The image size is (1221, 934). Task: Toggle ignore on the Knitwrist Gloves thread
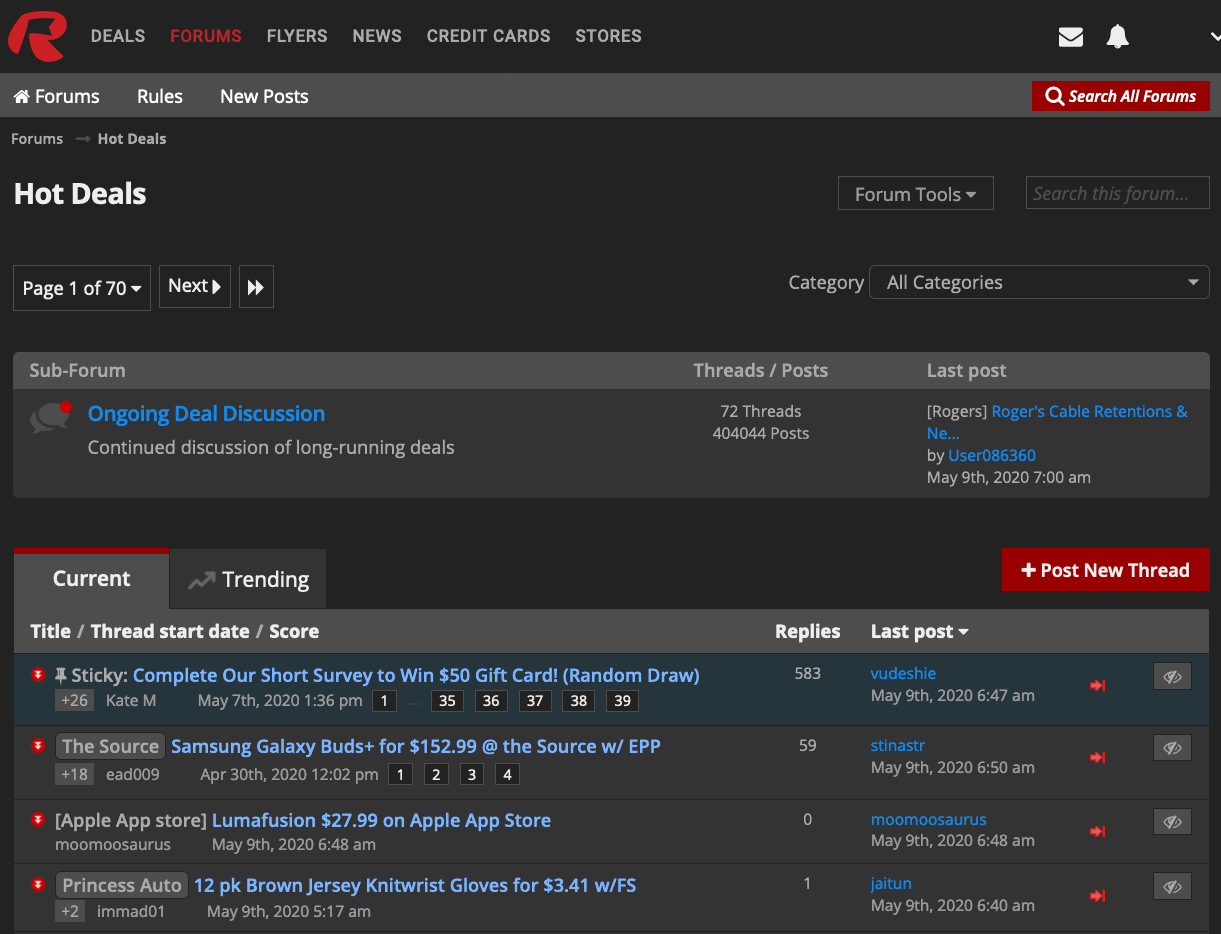point(1172,886)
